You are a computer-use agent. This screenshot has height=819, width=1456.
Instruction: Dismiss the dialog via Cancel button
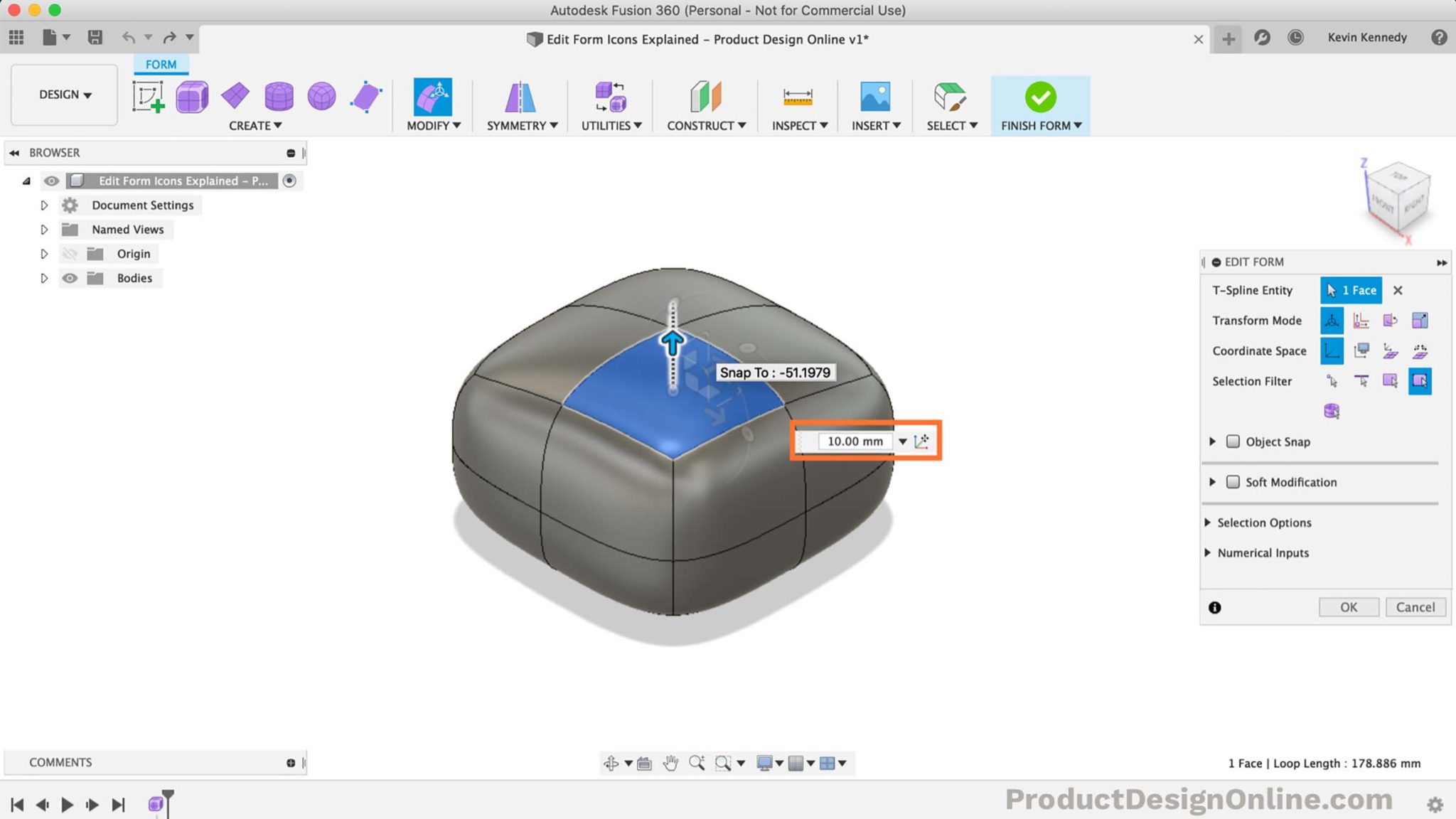click(x=1415, y=607)
